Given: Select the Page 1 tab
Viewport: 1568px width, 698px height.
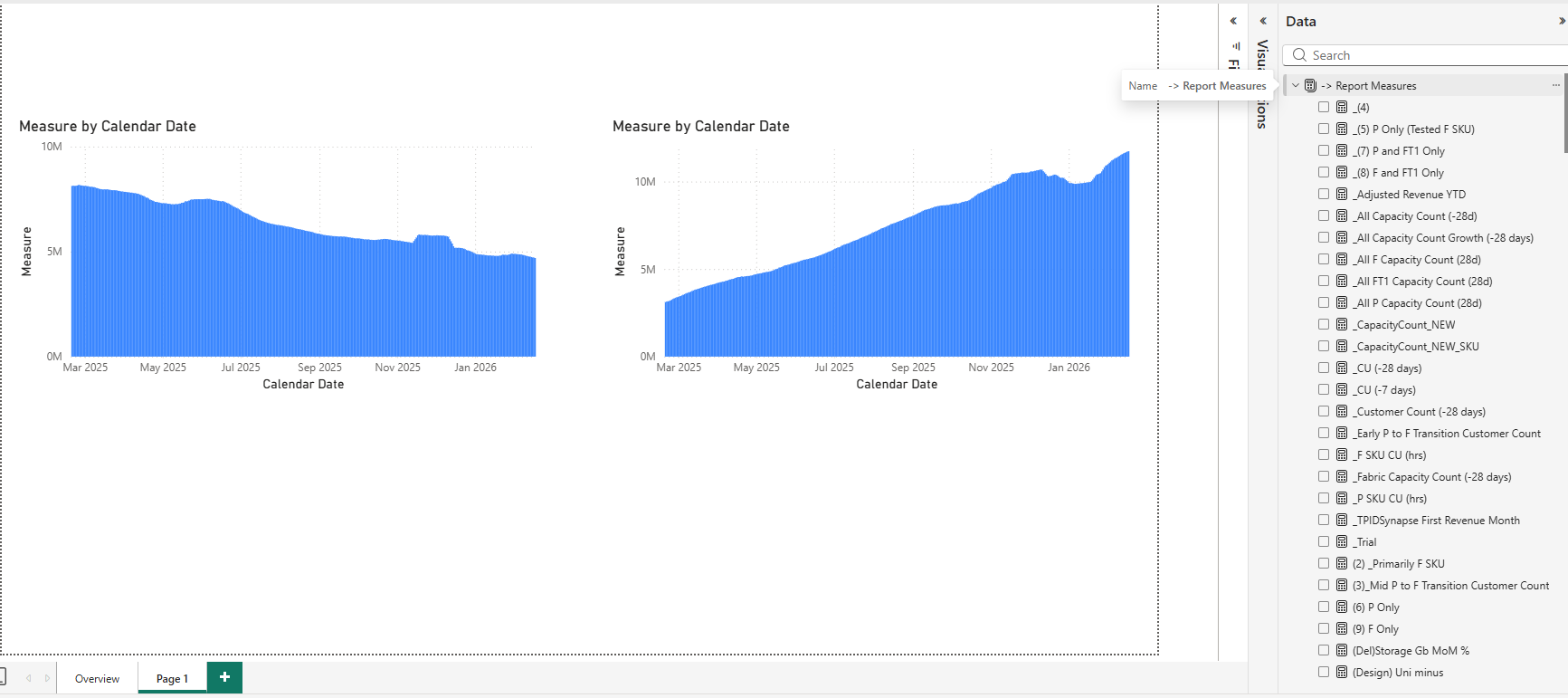Looking at the screenshot, I should tap(172, 678).
